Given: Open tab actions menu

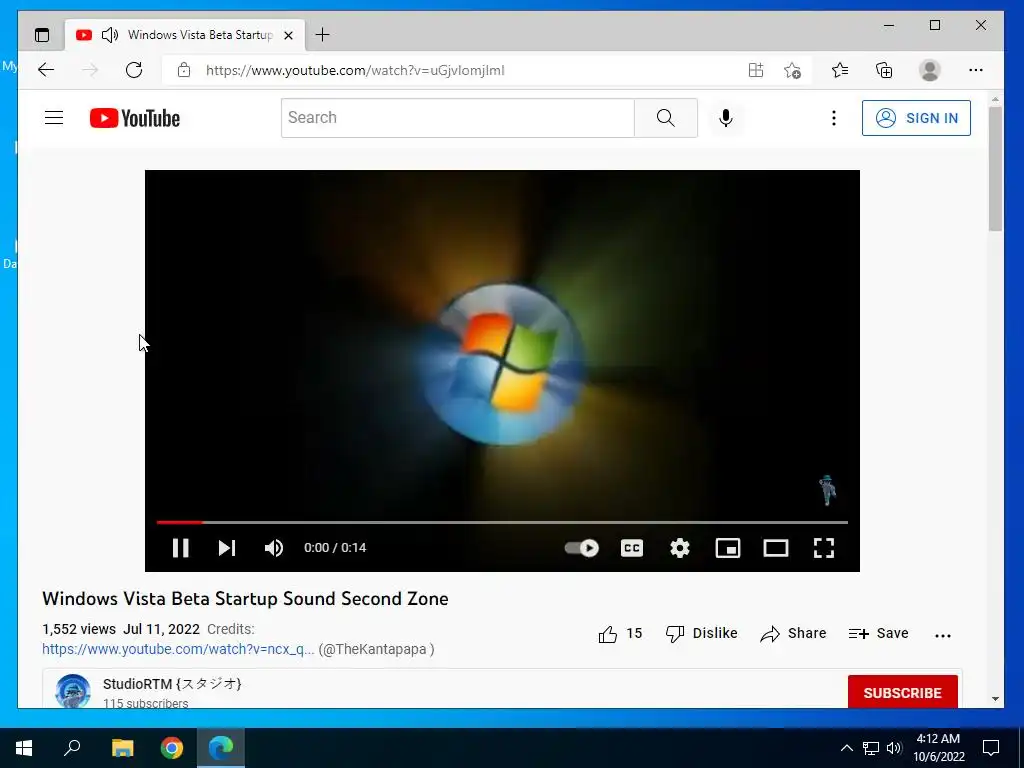Looking at the screenshot, I should click(x=42, y=35).
